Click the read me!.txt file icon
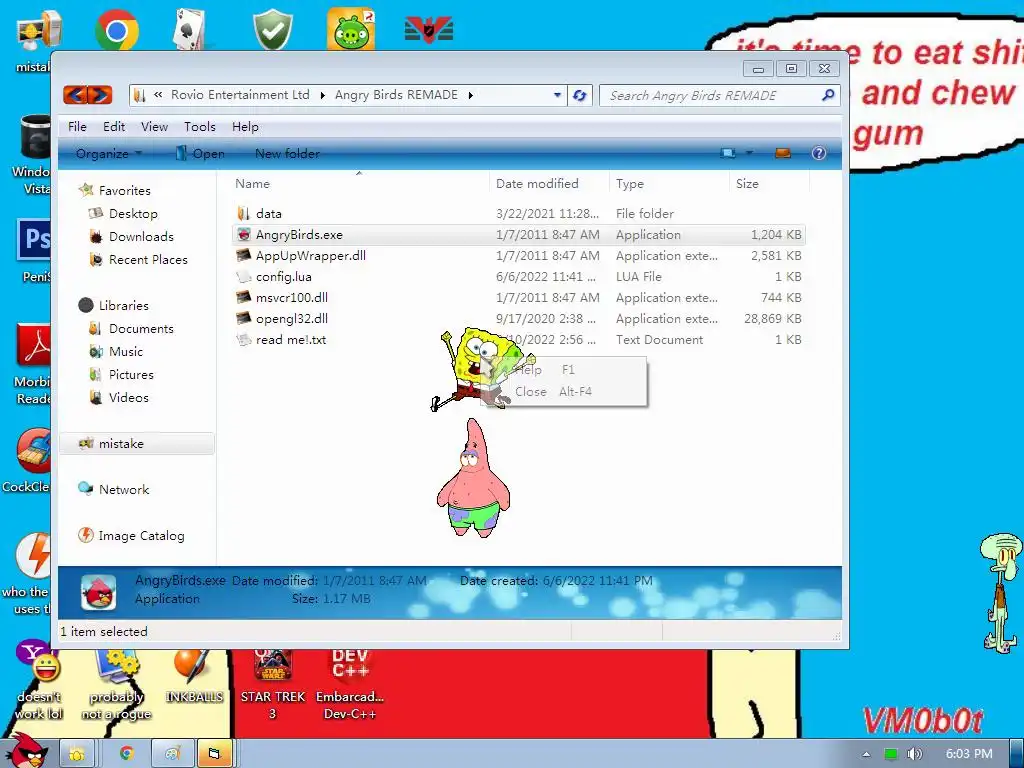The image size is (1024, 768). [x=244, y=340]
